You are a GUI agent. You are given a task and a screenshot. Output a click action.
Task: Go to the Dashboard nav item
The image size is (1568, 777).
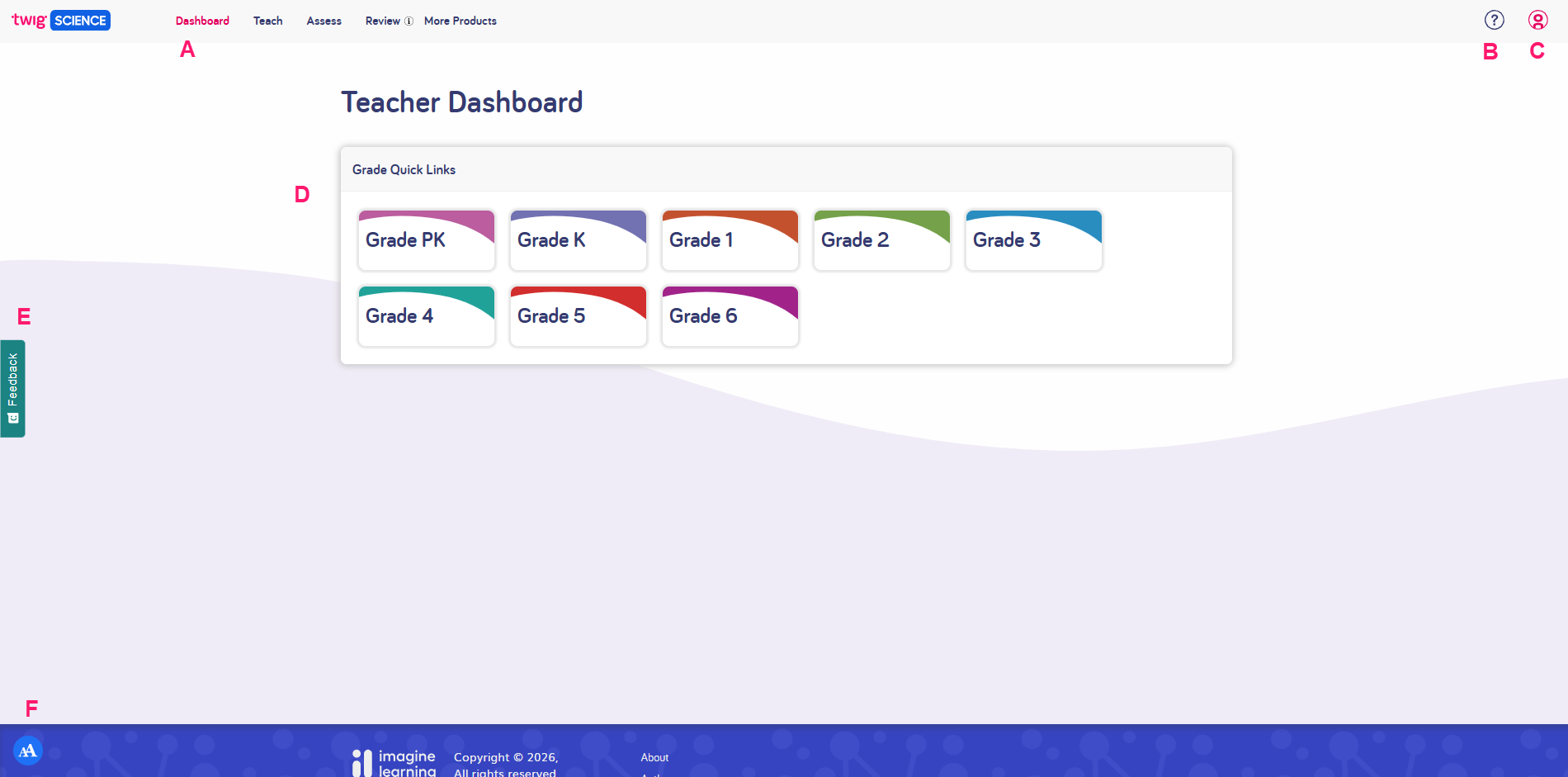point(202,21)
